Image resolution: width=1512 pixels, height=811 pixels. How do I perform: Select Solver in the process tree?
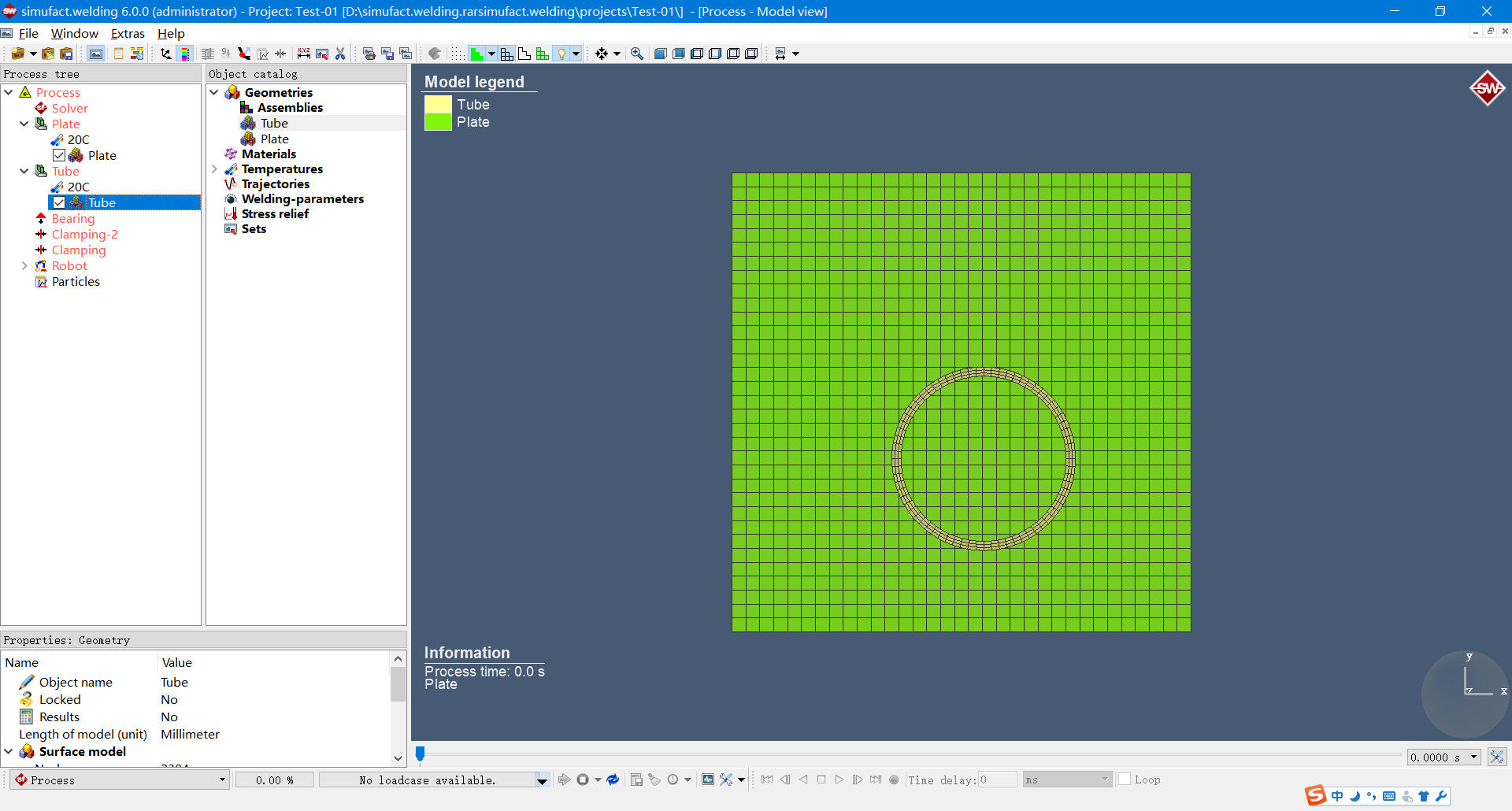[x=69, y=108]
